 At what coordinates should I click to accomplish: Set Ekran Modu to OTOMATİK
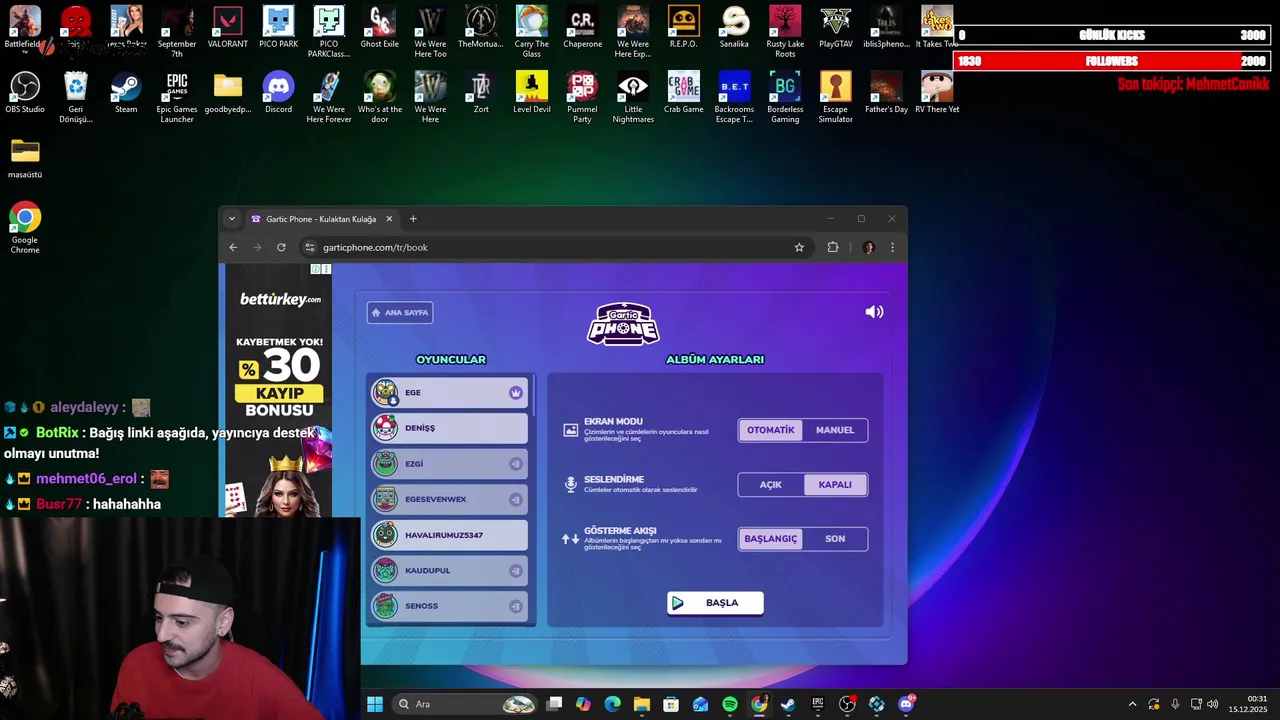[771, 430]
